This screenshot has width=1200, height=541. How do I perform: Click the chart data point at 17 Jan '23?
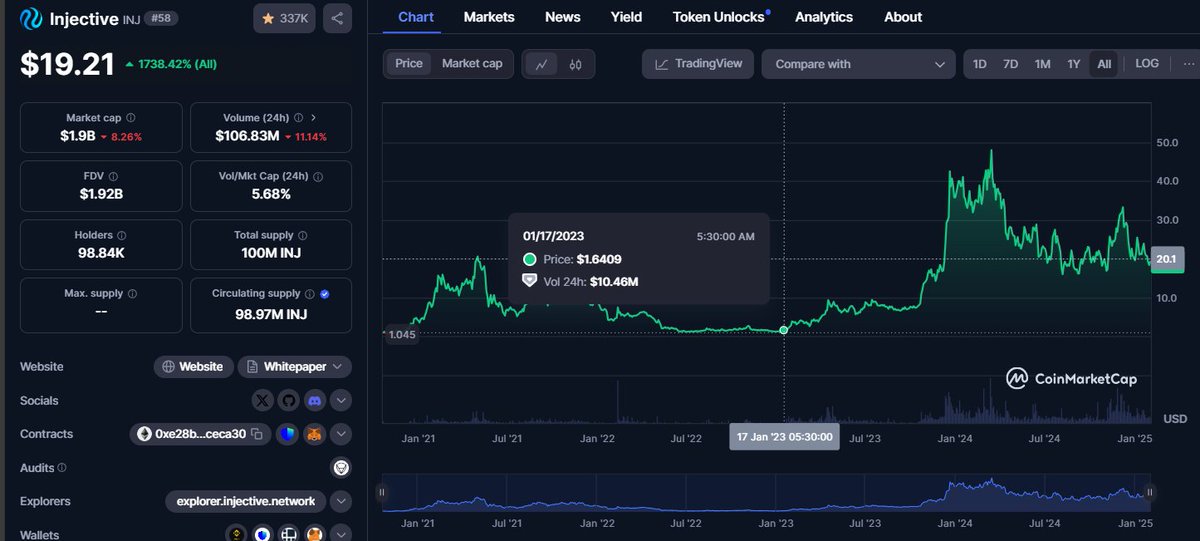click(x=783, y=329)
